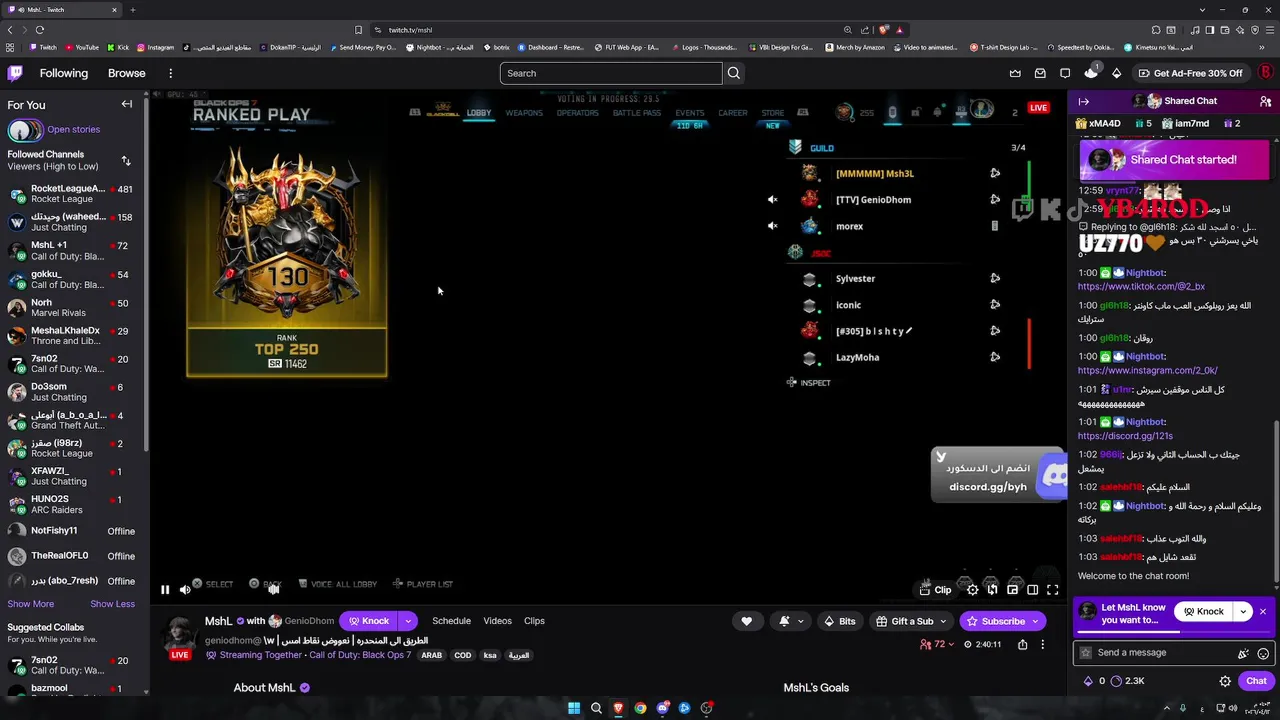Toggle fullscreen on the player
The width and height of the screenshot is (1280, 720).
coord(1052,590)
